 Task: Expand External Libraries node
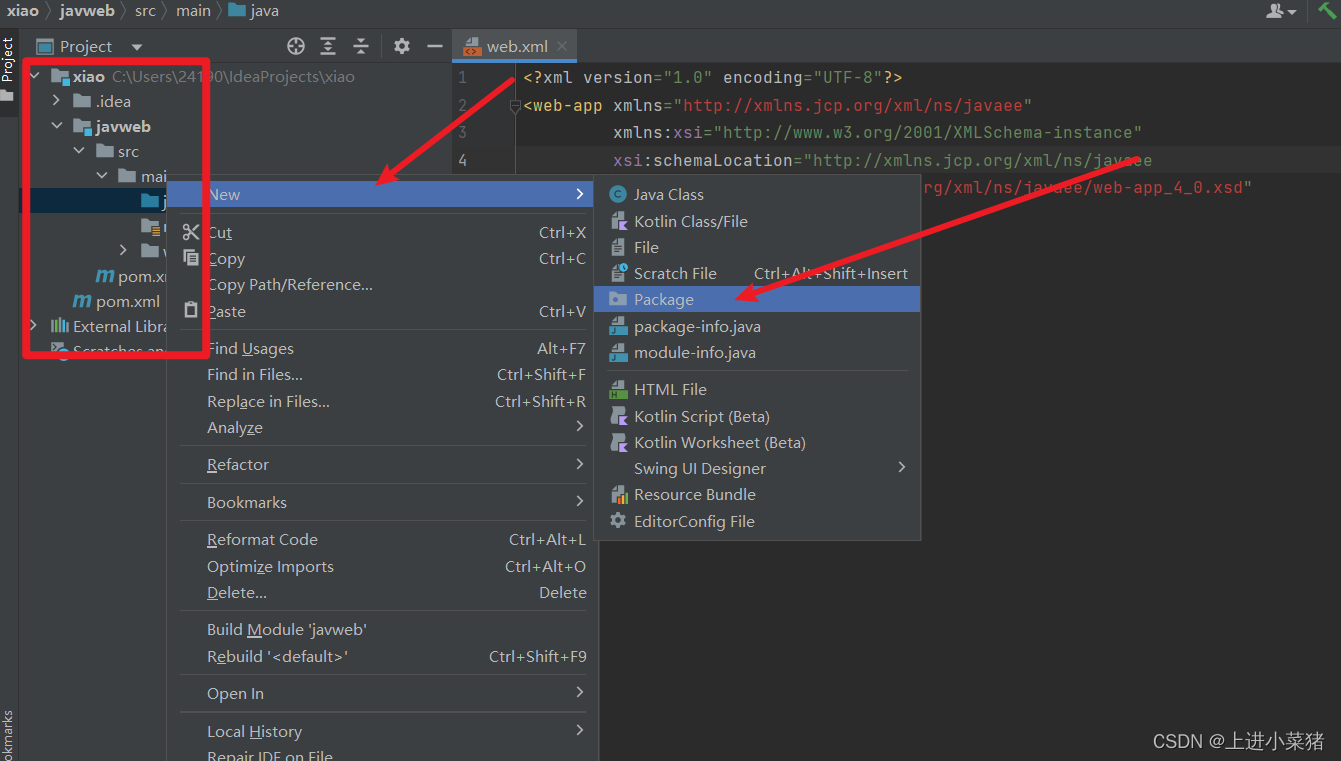point(34,326)
